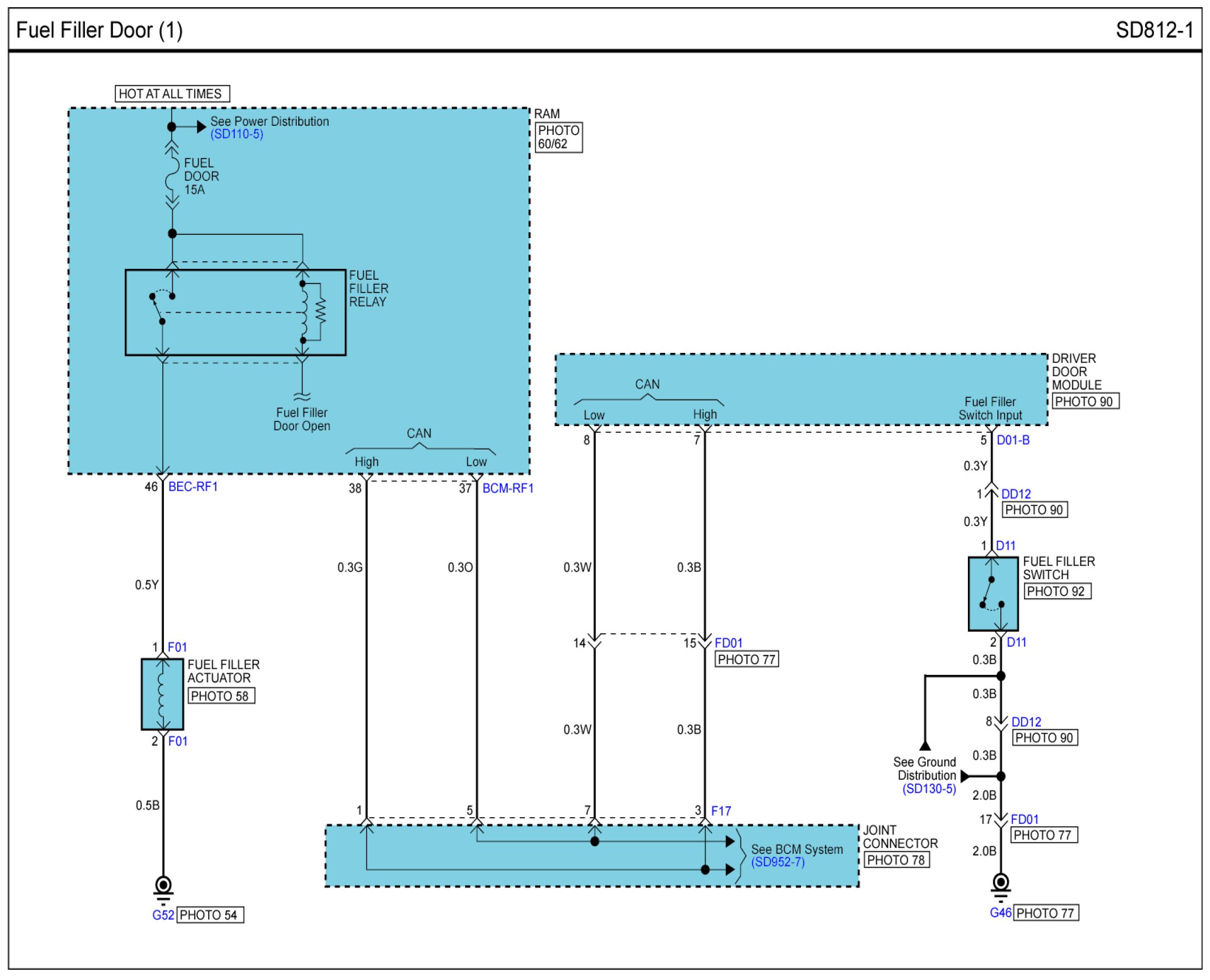Click the F01 label at actuator pin 1
1210x980 pixels.
point(177,648)
